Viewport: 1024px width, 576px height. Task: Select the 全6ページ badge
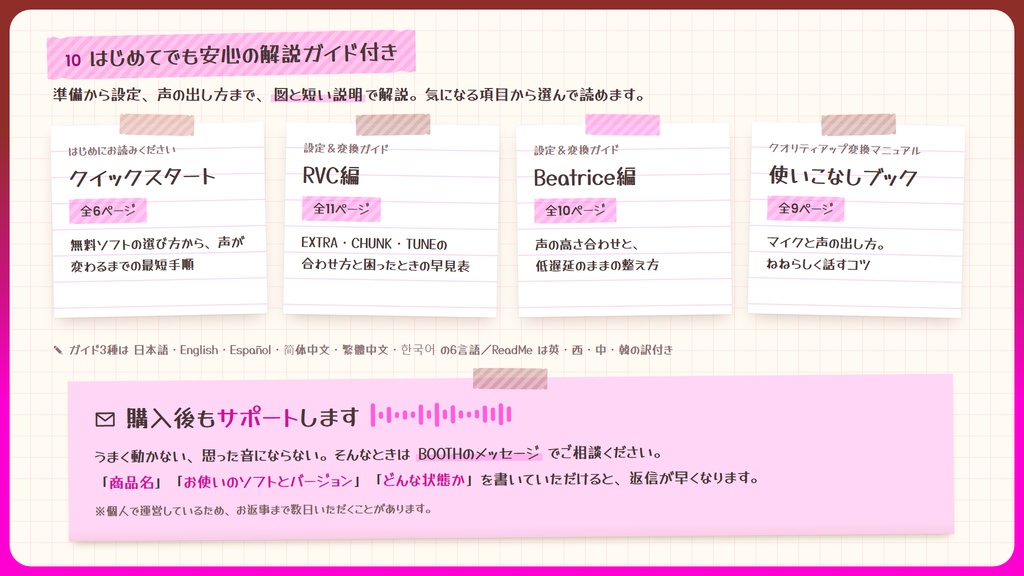tap(108, 211)
